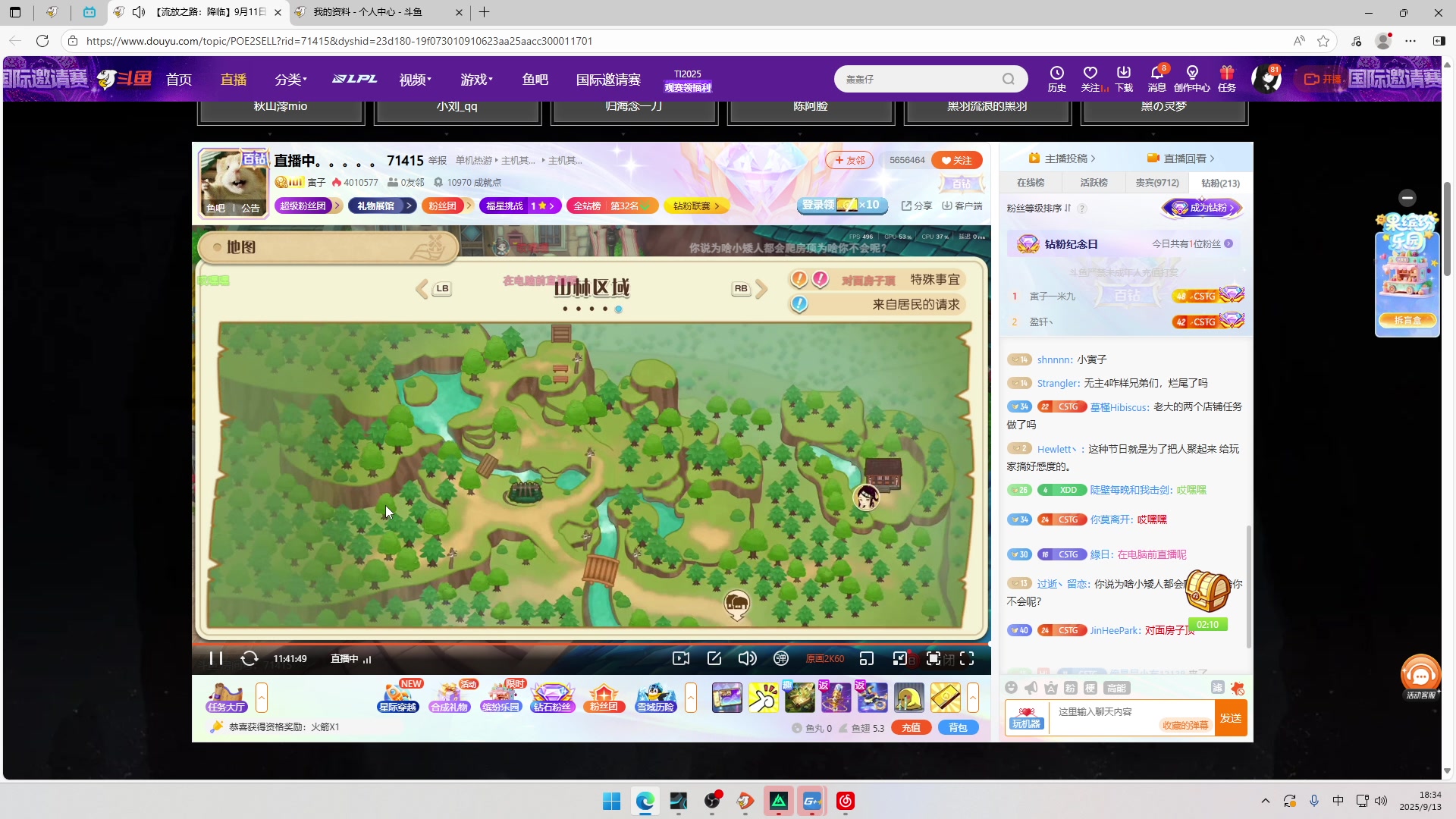Toggle webpage fullscreen mode icon
The image size is (1456, 819).
(934, 658)
